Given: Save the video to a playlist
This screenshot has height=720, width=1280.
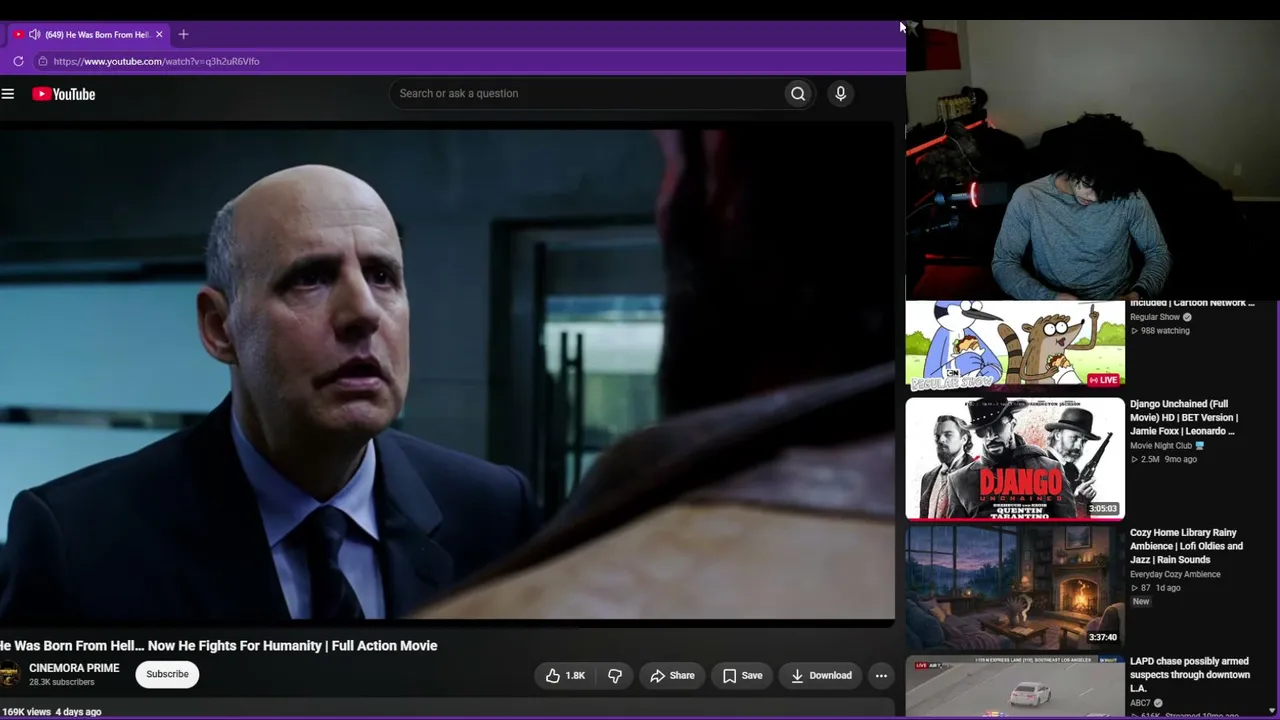Looking at the screenshot, I should 742,676.
